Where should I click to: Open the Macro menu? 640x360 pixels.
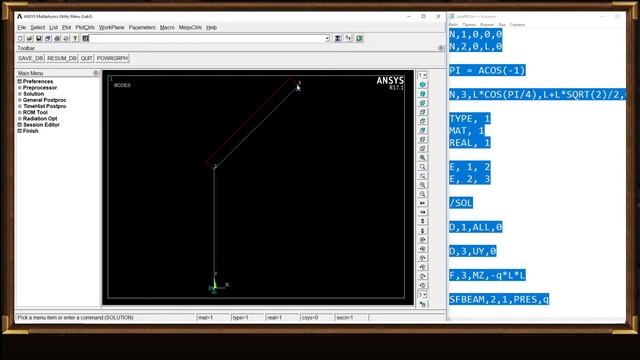167,27
